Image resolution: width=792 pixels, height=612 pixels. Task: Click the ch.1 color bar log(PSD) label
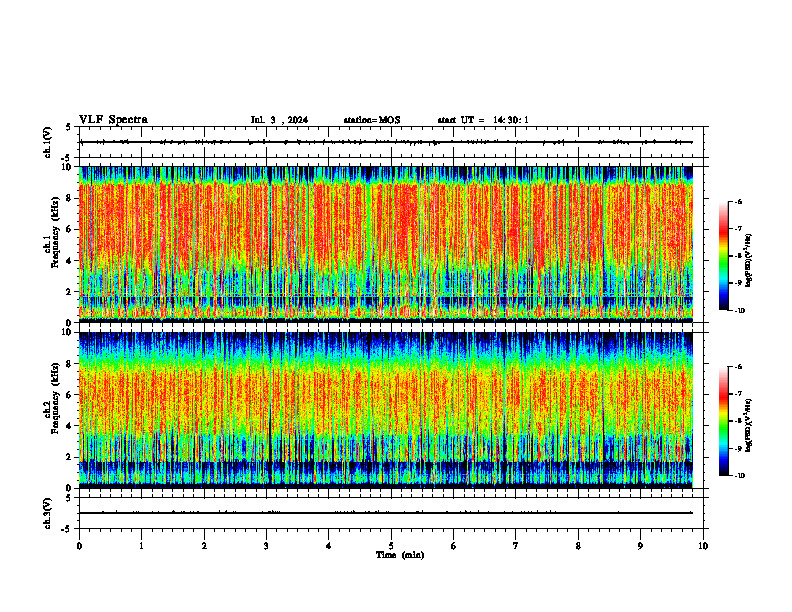(749, 261)
